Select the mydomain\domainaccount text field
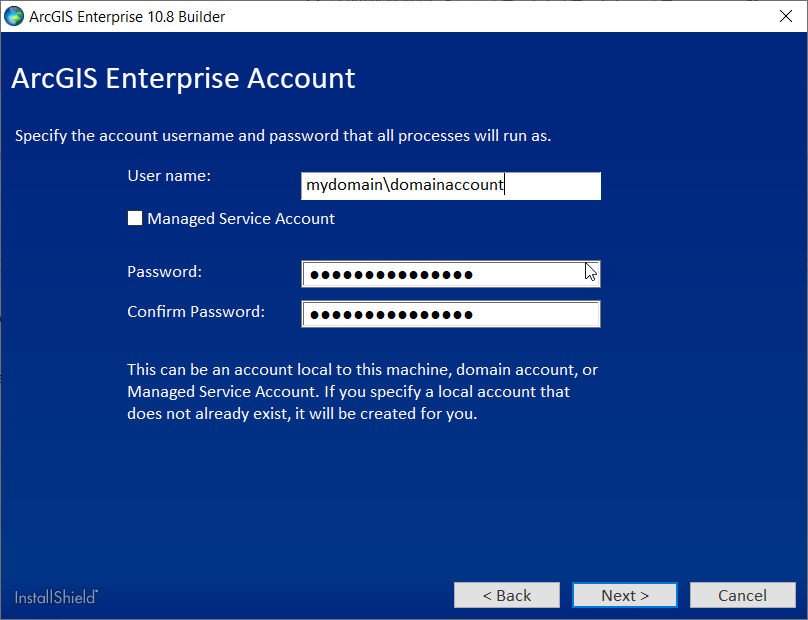808x620 pixels. 450,186
